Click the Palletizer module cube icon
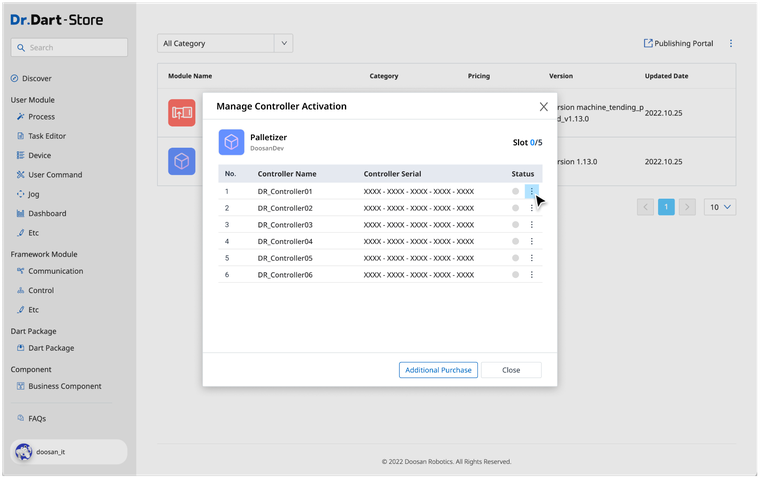The width and height of the screenshot is (760, 479). coord(231,142)
